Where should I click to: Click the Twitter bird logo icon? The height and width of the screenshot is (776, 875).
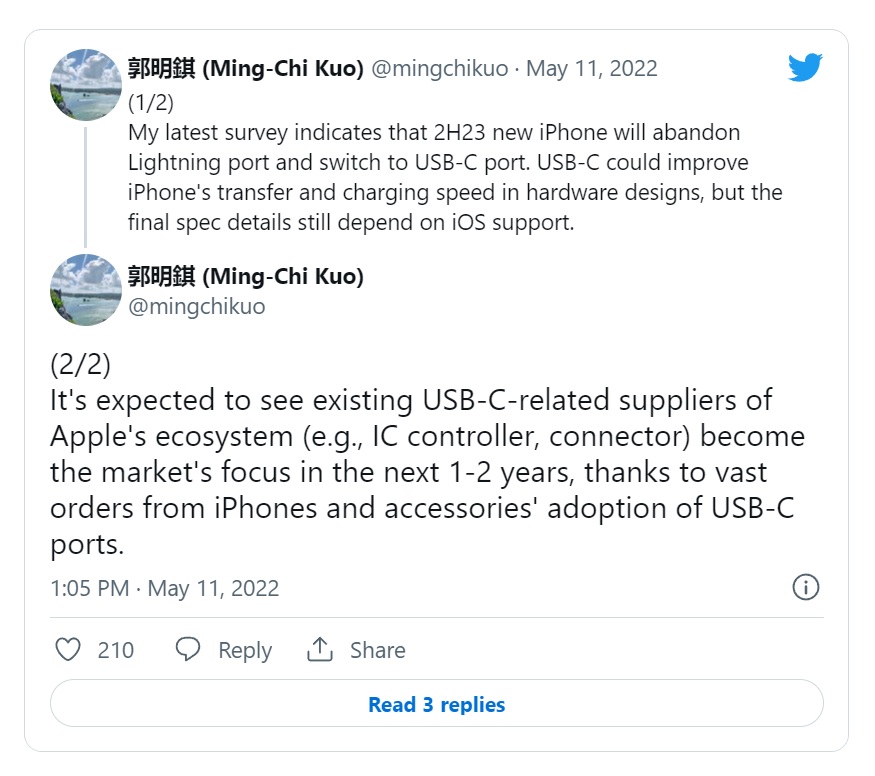pyautogui.click(x=804, y=68)
